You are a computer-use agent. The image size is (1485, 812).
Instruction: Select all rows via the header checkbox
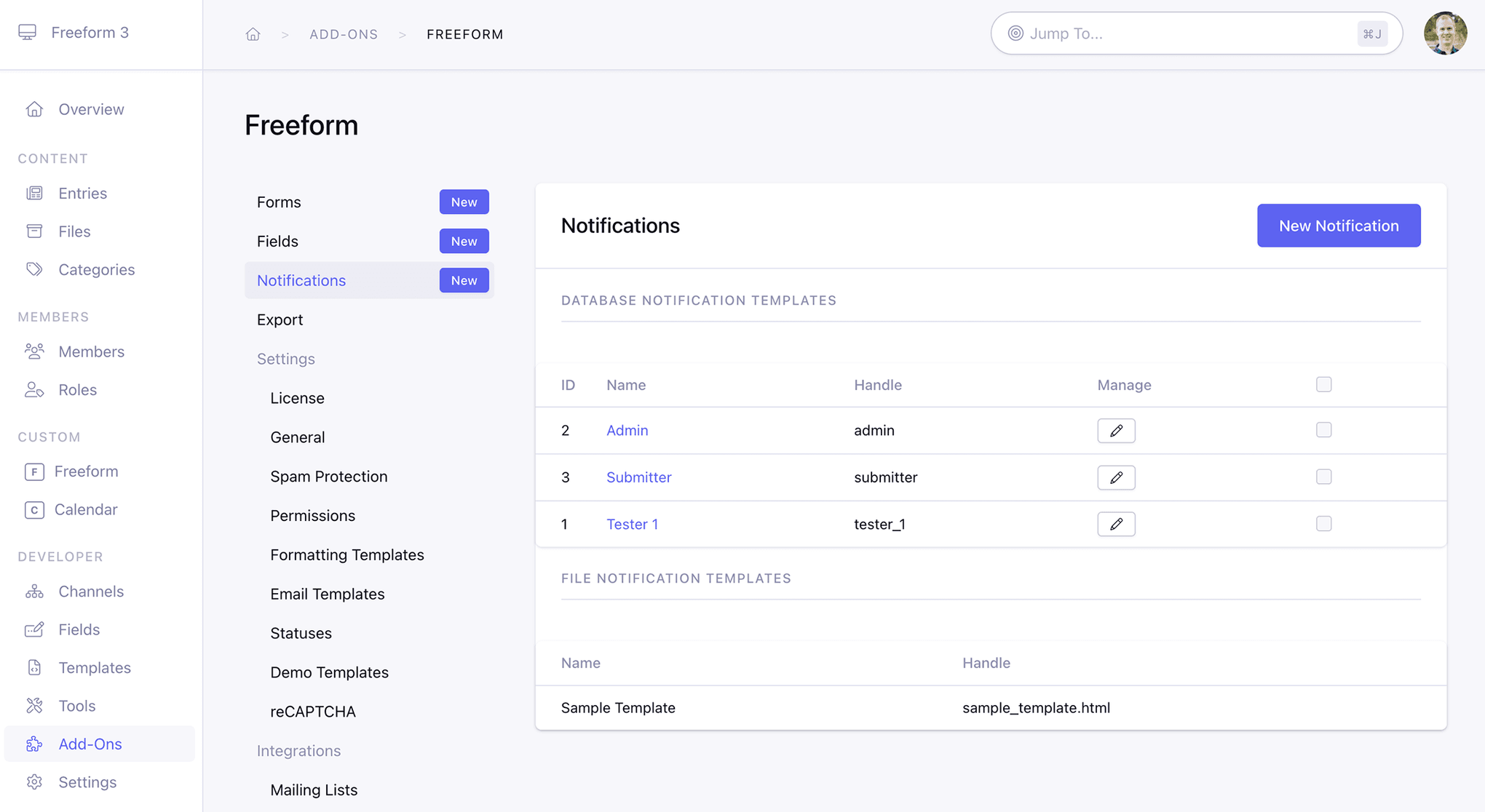pos(1323,384)
